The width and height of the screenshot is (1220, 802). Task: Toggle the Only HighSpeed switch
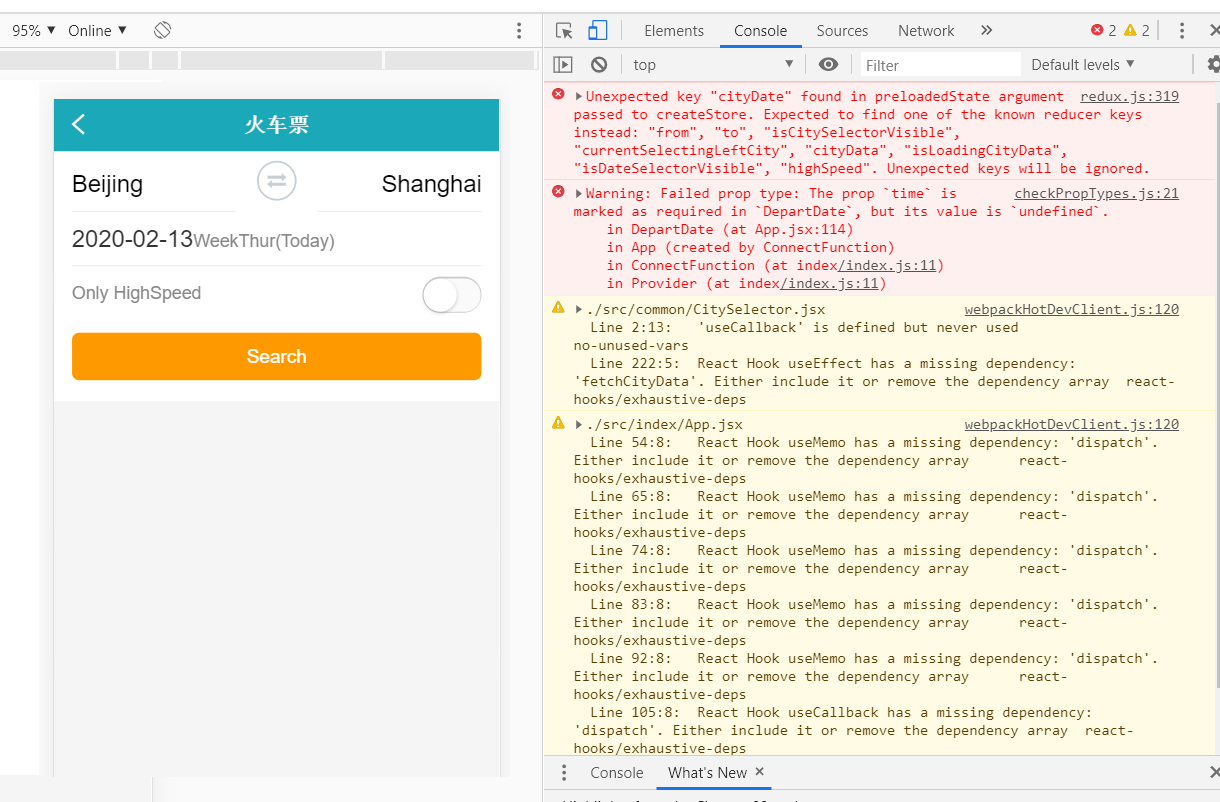452,295
